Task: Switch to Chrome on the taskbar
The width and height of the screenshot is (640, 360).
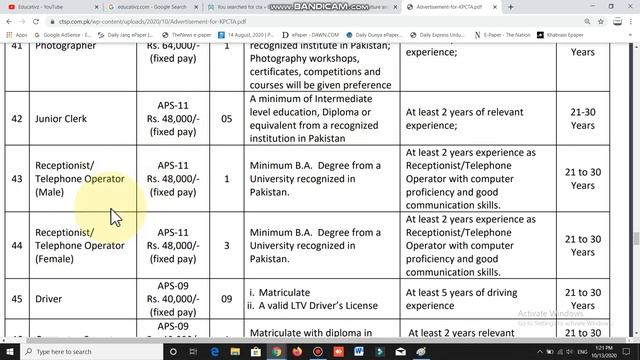Action: point(276,351)
